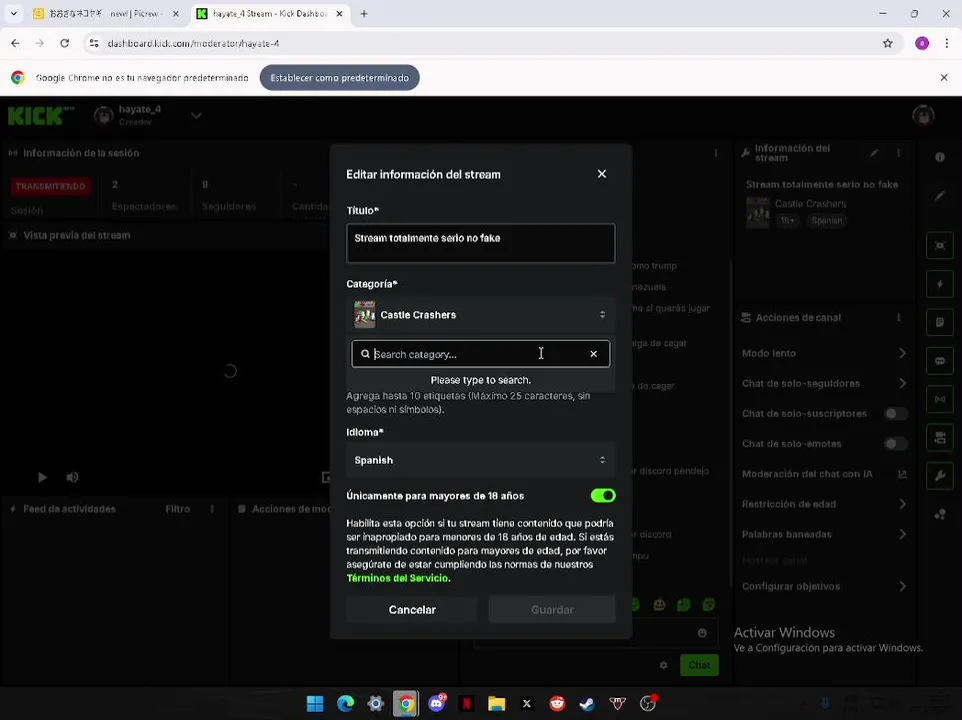The height and width of the screenshot is (720, 962).
Task: Expand the hayate_4 channel selector chevron
Action: coord(196,116)
